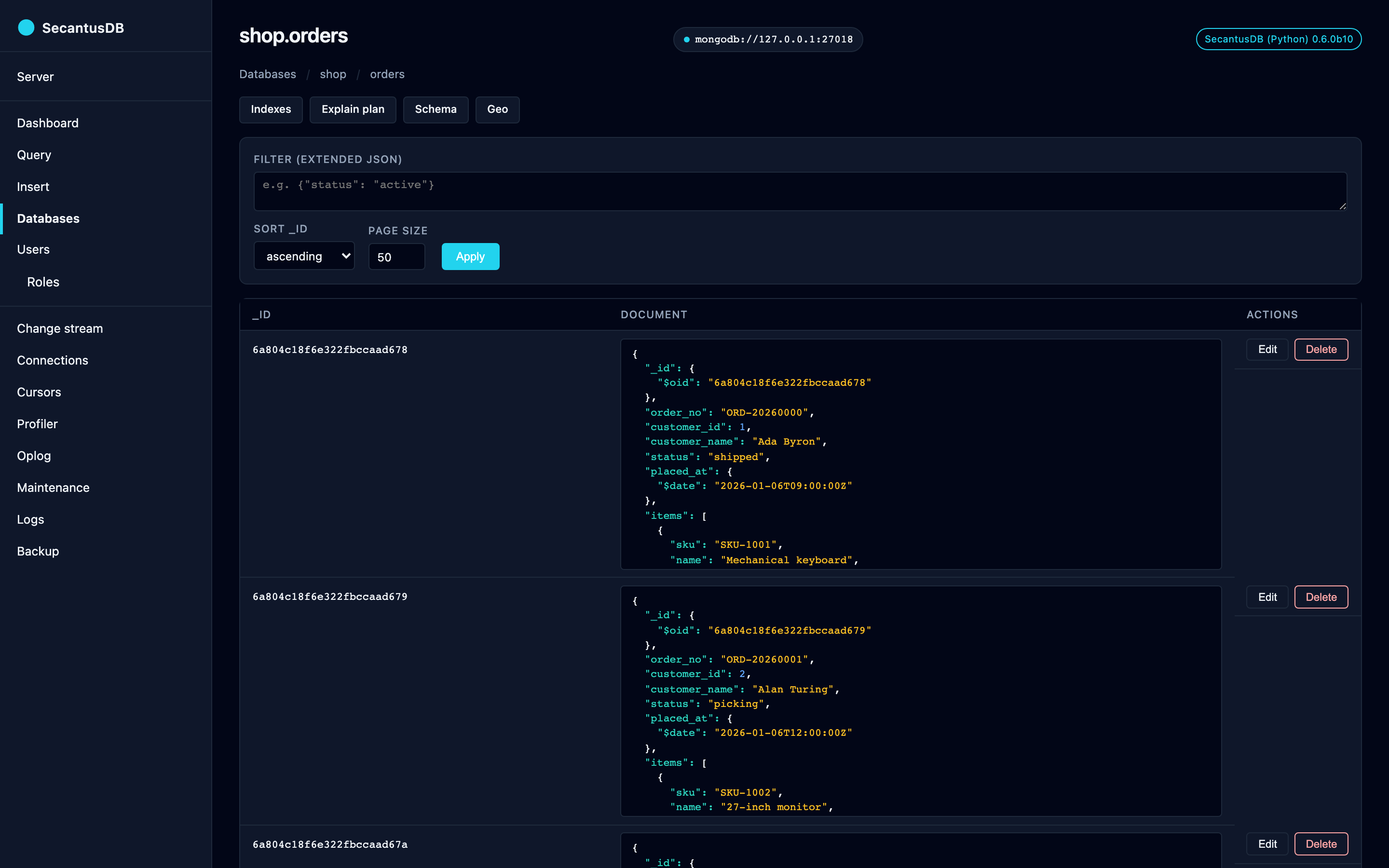Delete document ending in aad679

click(1321, 597)
